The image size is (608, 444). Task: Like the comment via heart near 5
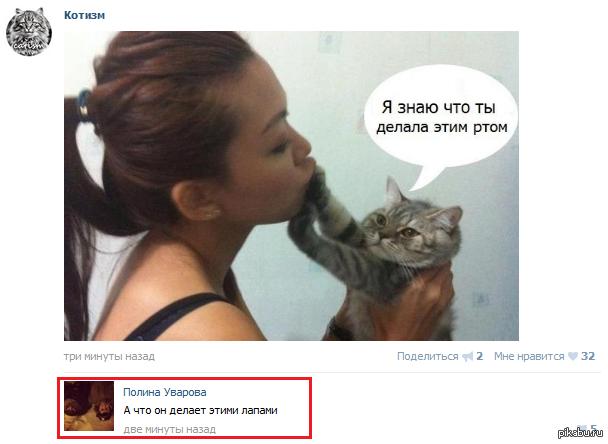pos(581,428)
